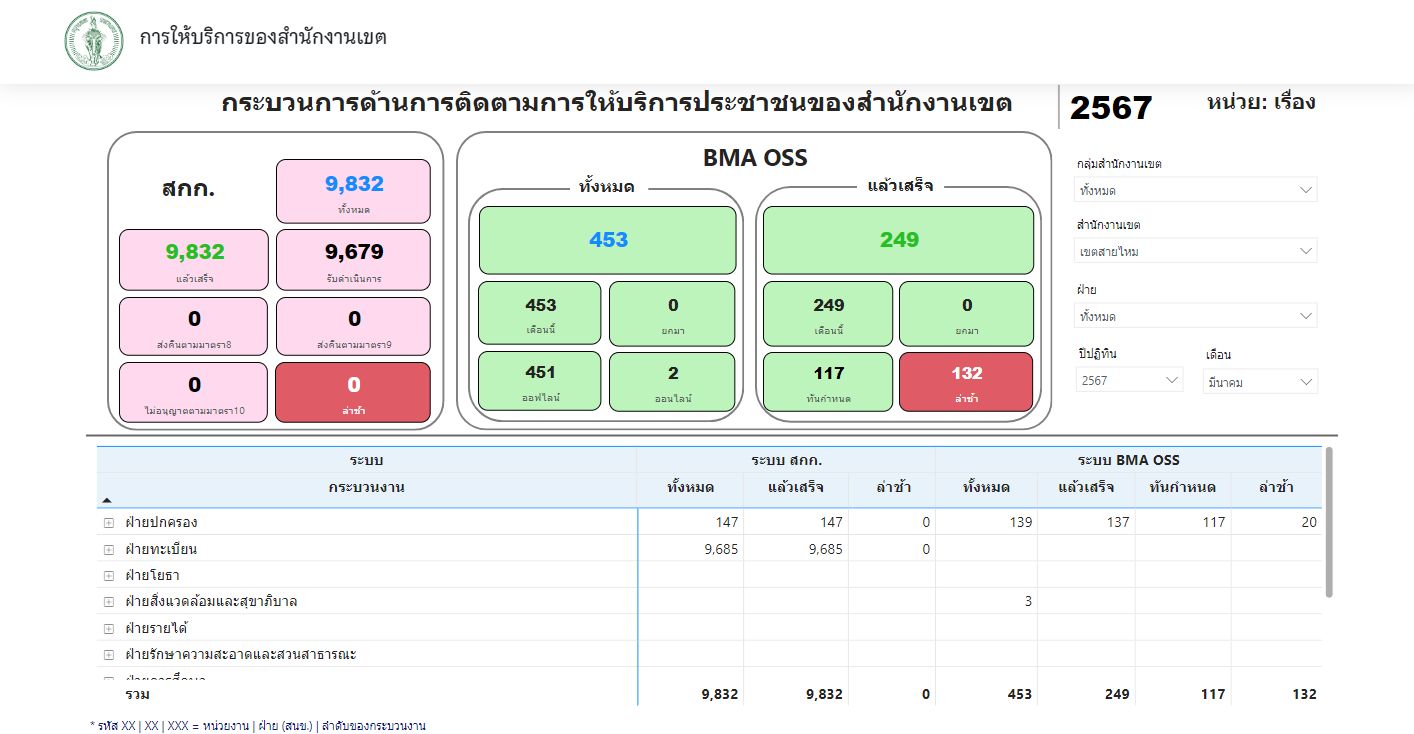1414x734 pixels.
Task: Click the large BMA OSS card showing blue 453
Action: pyautogui.click(x=608, y=240)
